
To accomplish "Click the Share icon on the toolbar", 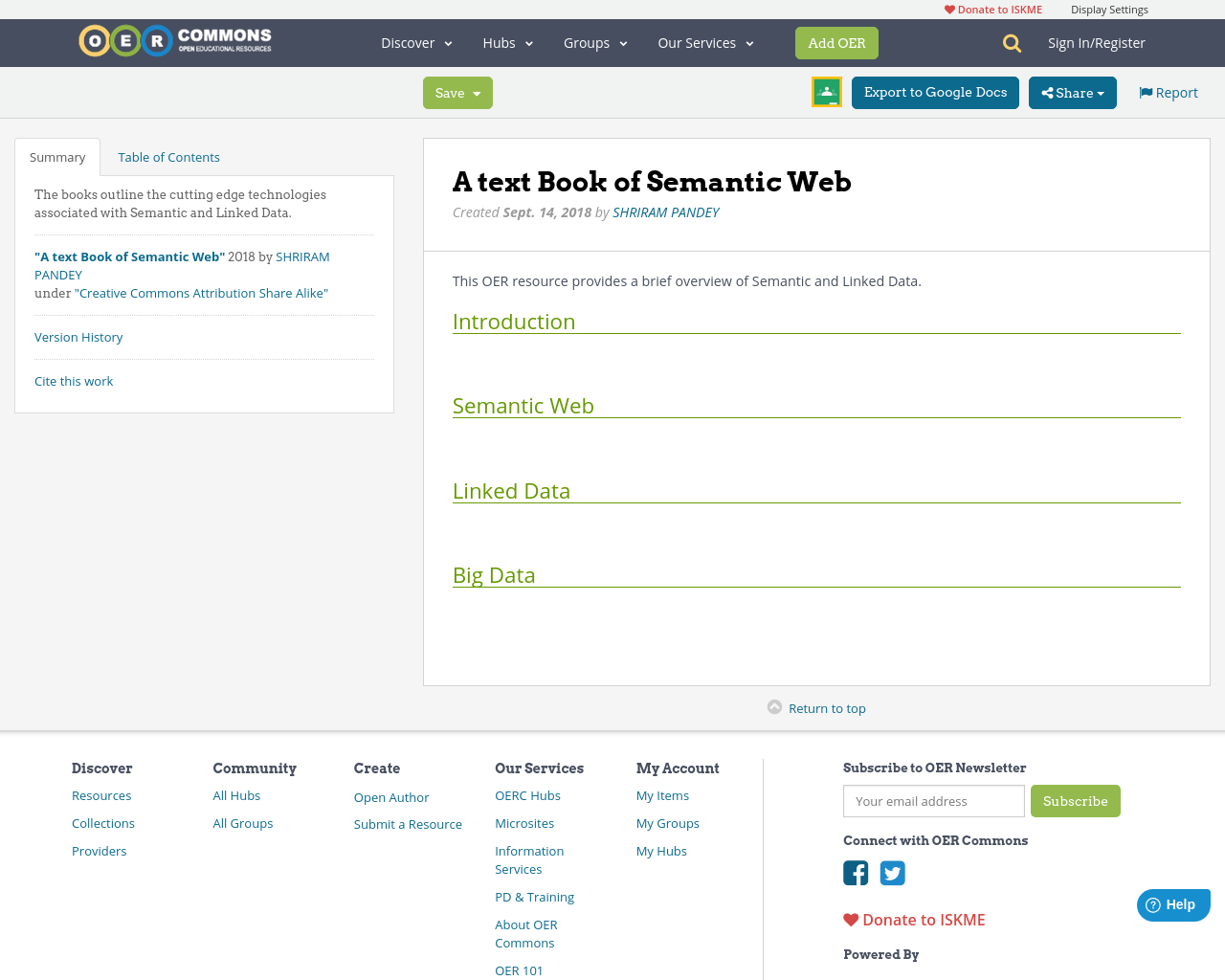I will [1048, 93].
